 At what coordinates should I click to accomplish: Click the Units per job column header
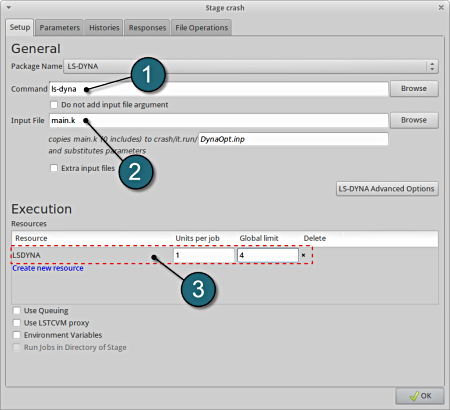[x=197, y=238]
